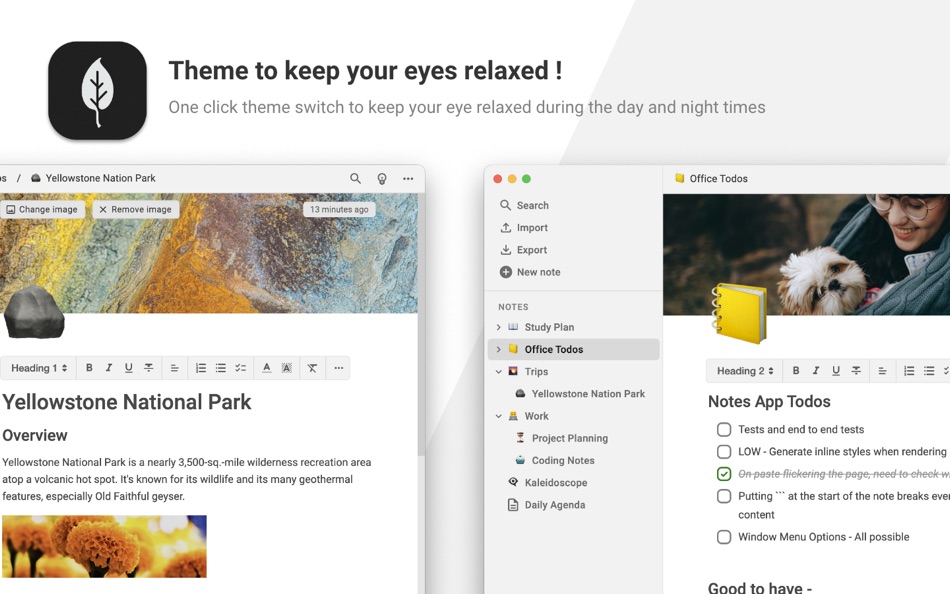This screenshot has width=950, height=594.
Task: Toggle strikethrough in Office Todos toolbar
Action: pos(855,371)
